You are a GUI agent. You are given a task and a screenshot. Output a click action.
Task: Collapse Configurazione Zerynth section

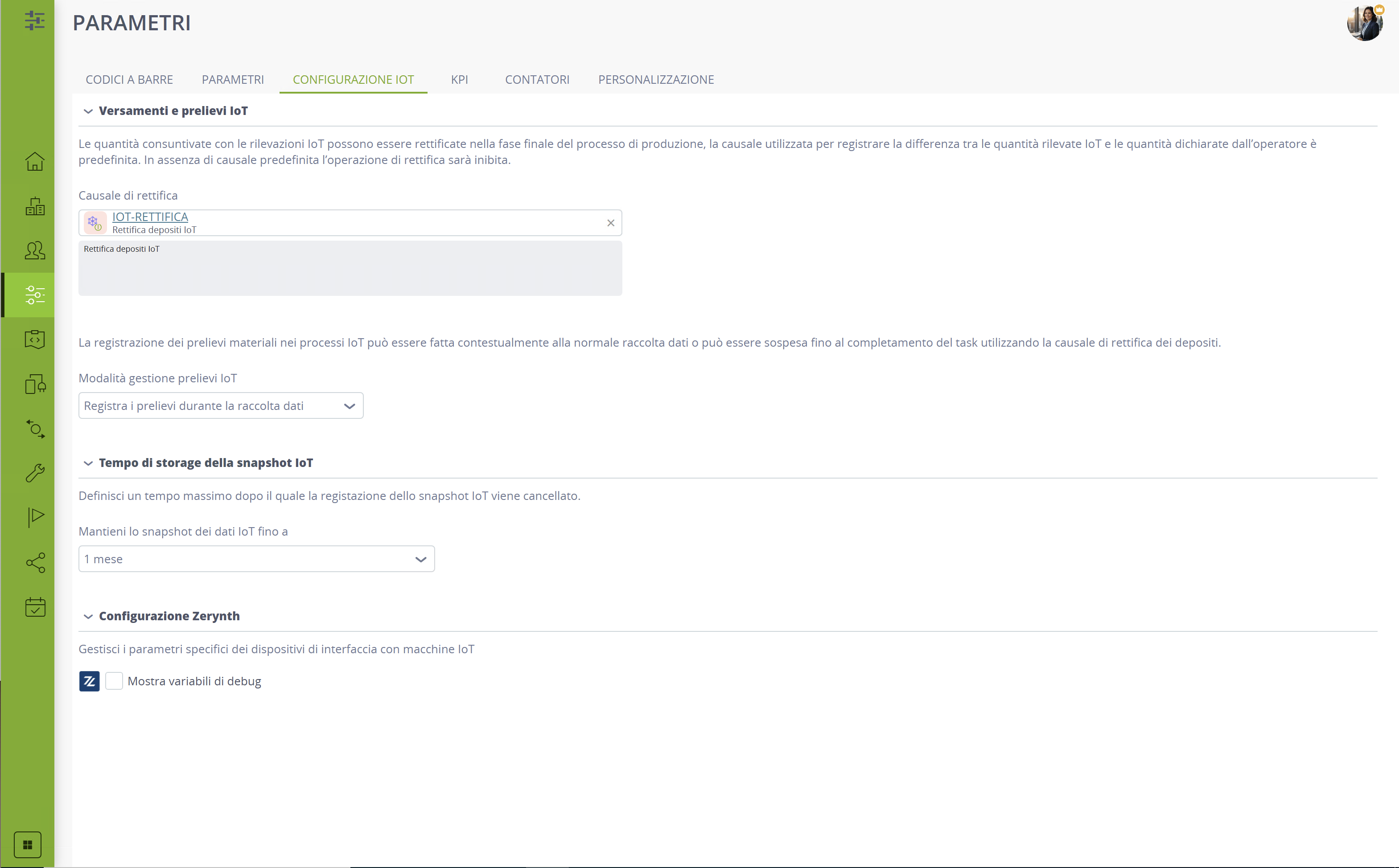click(88, 617)
